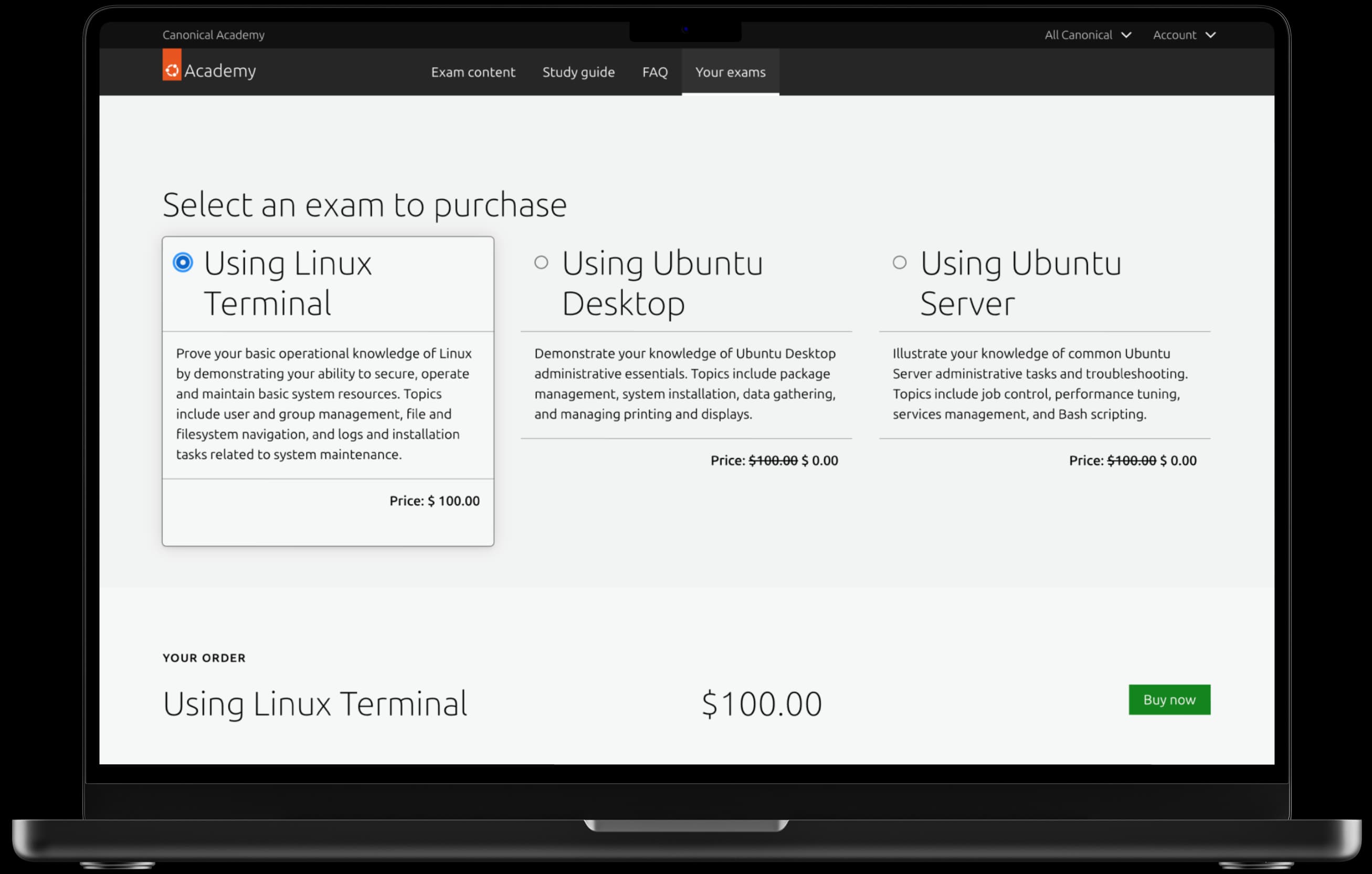Open the Exam content tab

[473, 72]
